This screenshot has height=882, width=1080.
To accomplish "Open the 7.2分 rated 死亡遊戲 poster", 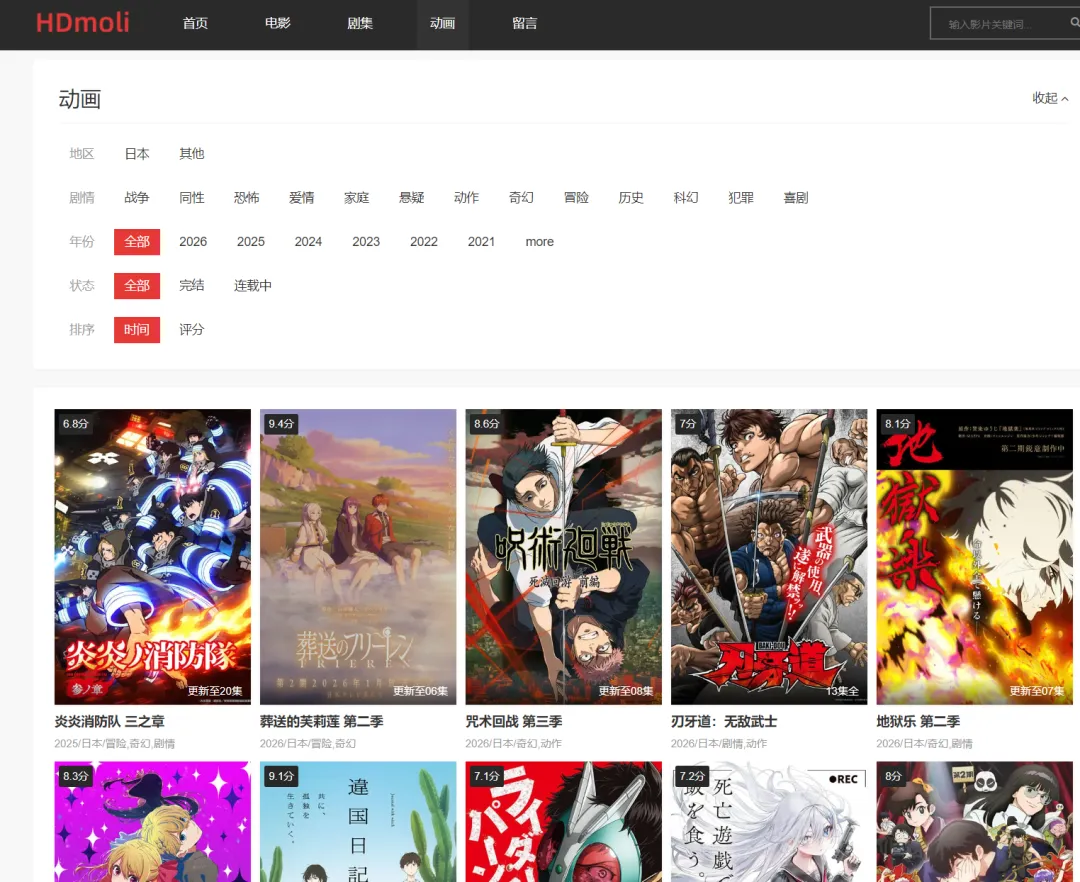I will pyautogui.click(x=769, y=821).
